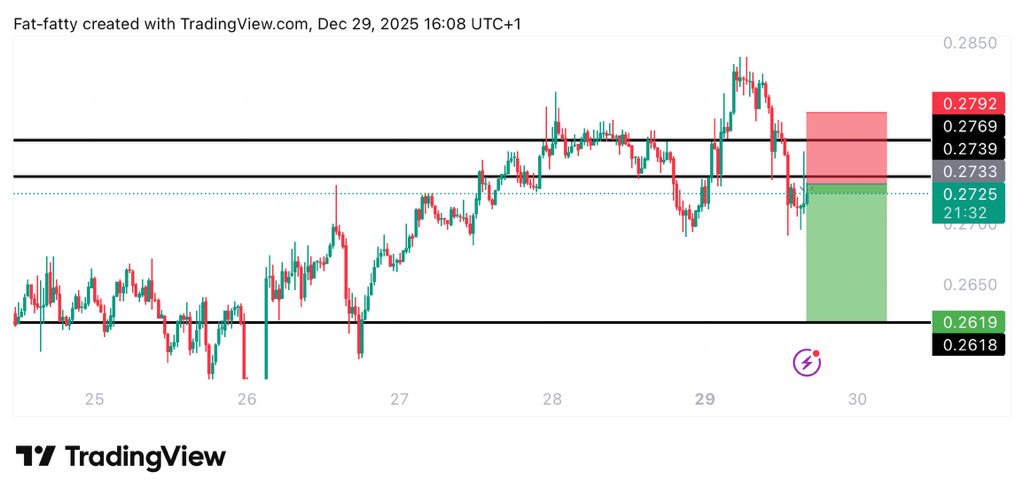
Task: Click date 25 on the time axis
Action: tap(94, 400)
